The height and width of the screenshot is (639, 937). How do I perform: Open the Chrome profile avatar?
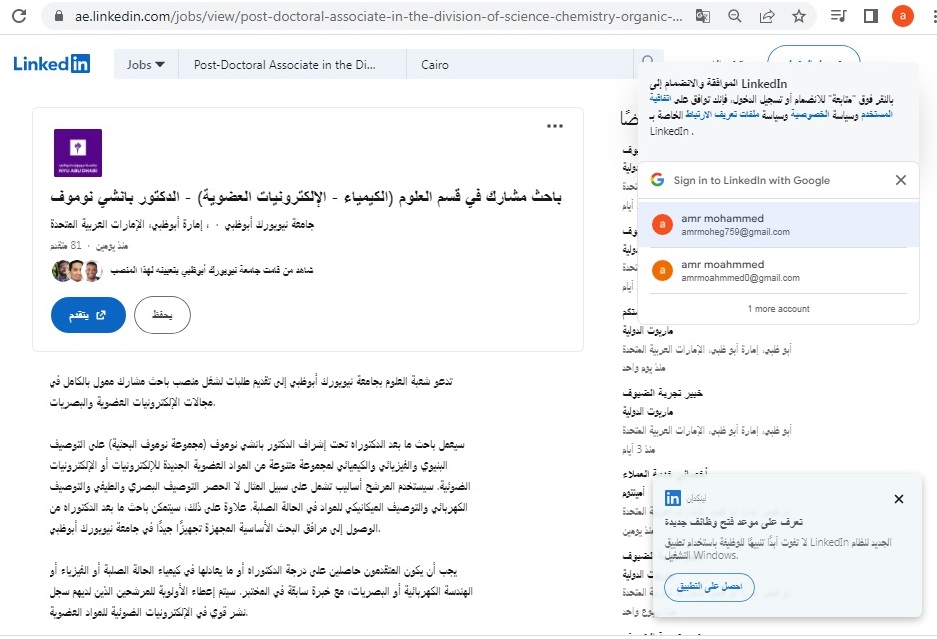(904, 16)
